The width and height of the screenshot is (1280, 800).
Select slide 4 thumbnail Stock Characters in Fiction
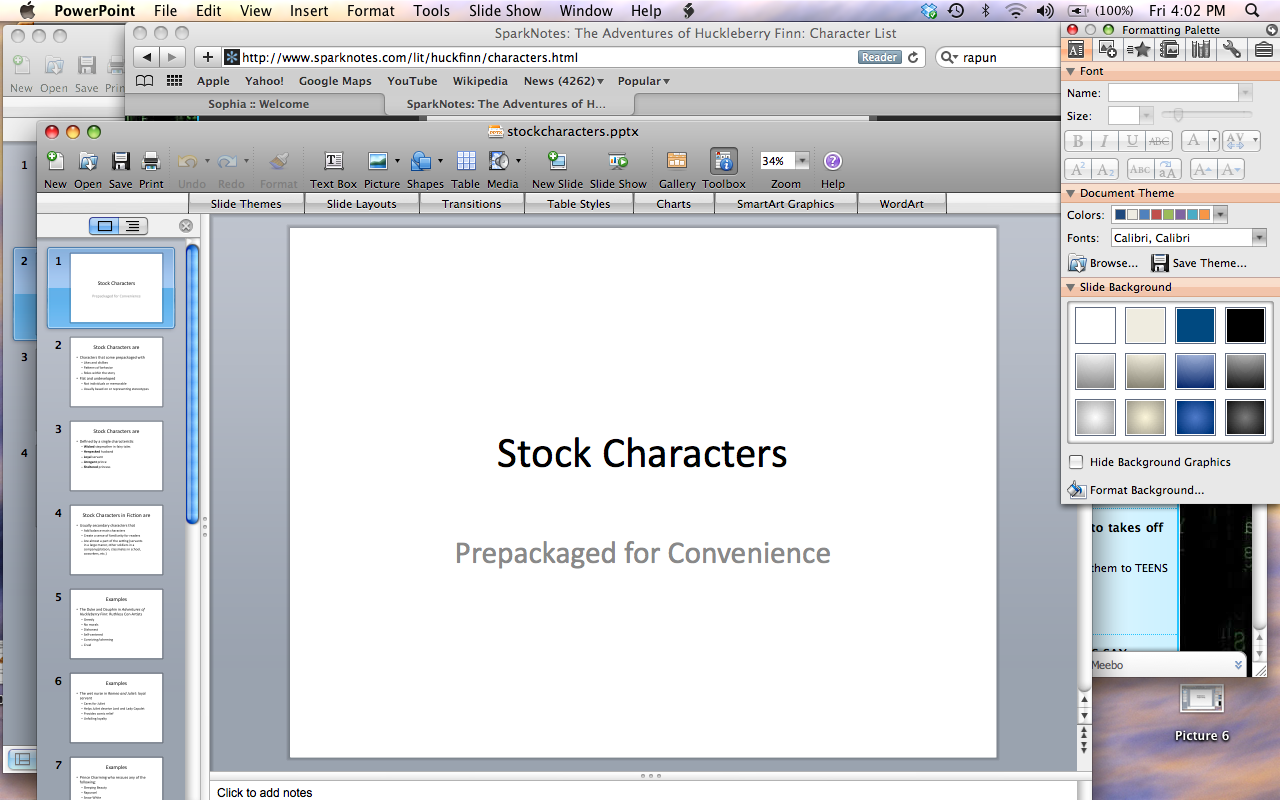point(116,540)
